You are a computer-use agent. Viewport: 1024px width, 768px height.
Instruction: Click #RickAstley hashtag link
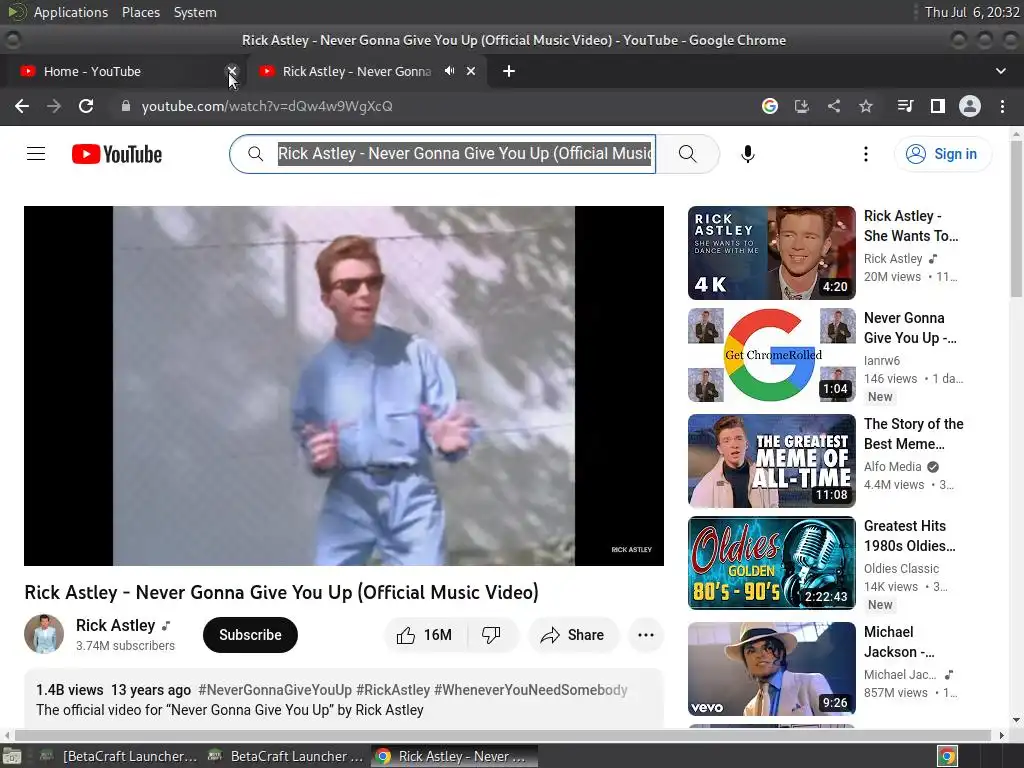(393, 690)
